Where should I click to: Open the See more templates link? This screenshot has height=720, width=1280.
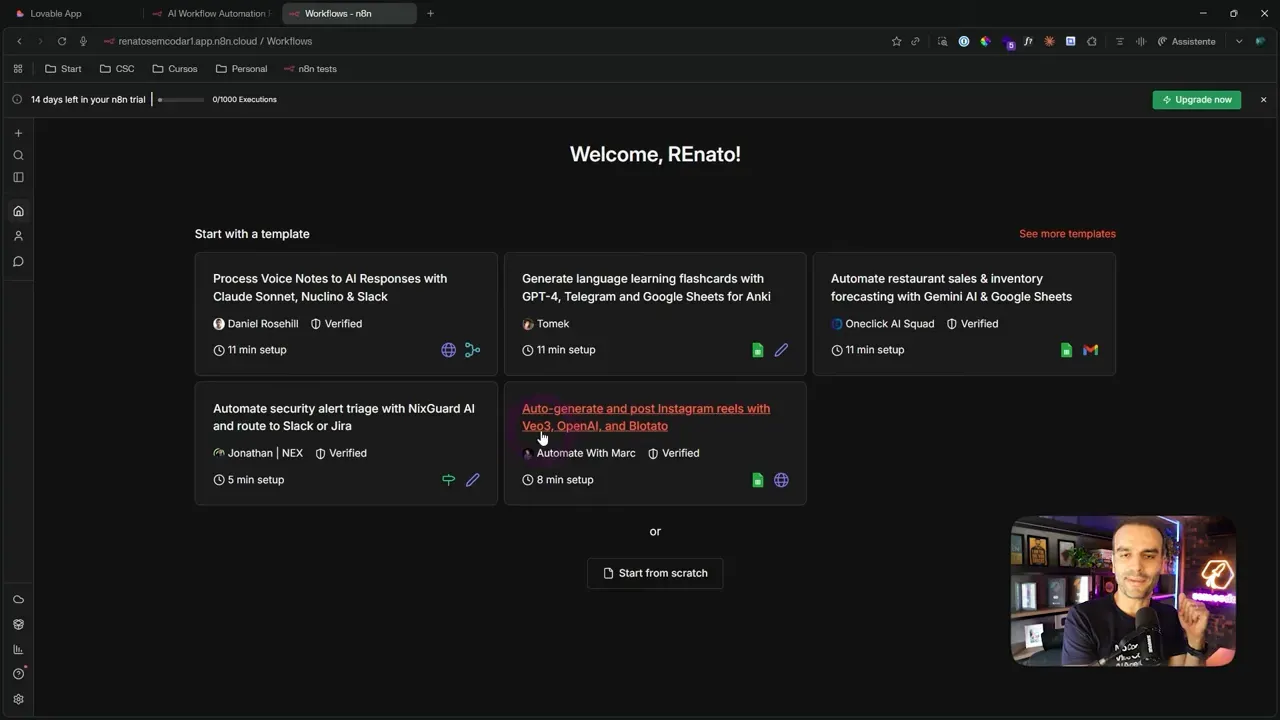[x=1067, y=234]
